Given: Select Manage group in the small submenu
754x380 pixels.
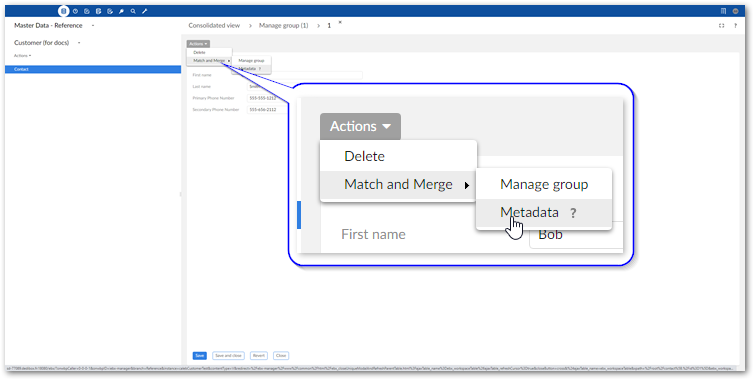Looking at the screenshot, I should pos(251,61).
